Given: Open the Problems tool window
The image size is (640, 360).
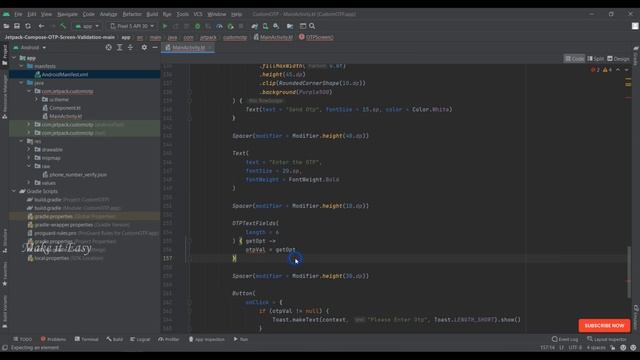Looking at the screenshot, I should [53, 339].
